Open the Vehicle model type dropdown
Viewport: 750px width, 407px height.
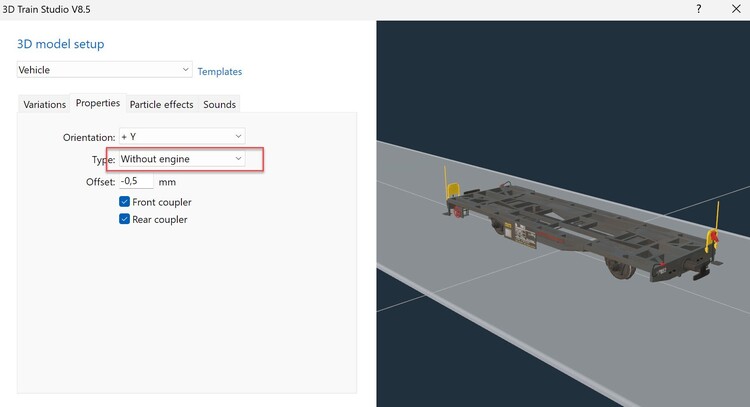[x=104, y=70]
